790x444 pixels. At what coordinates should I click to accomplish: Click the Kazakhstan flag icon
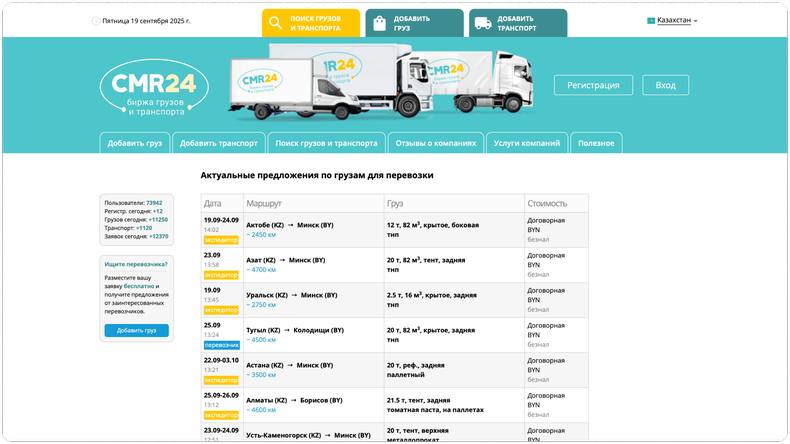(x=651, y=20)
